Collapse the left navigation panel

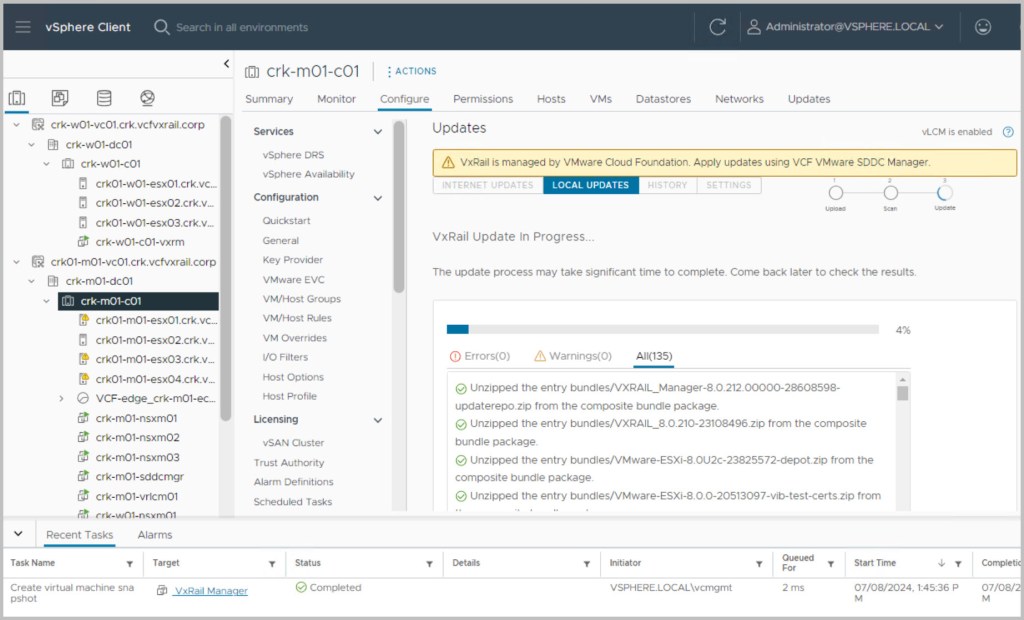coord(226,64)
